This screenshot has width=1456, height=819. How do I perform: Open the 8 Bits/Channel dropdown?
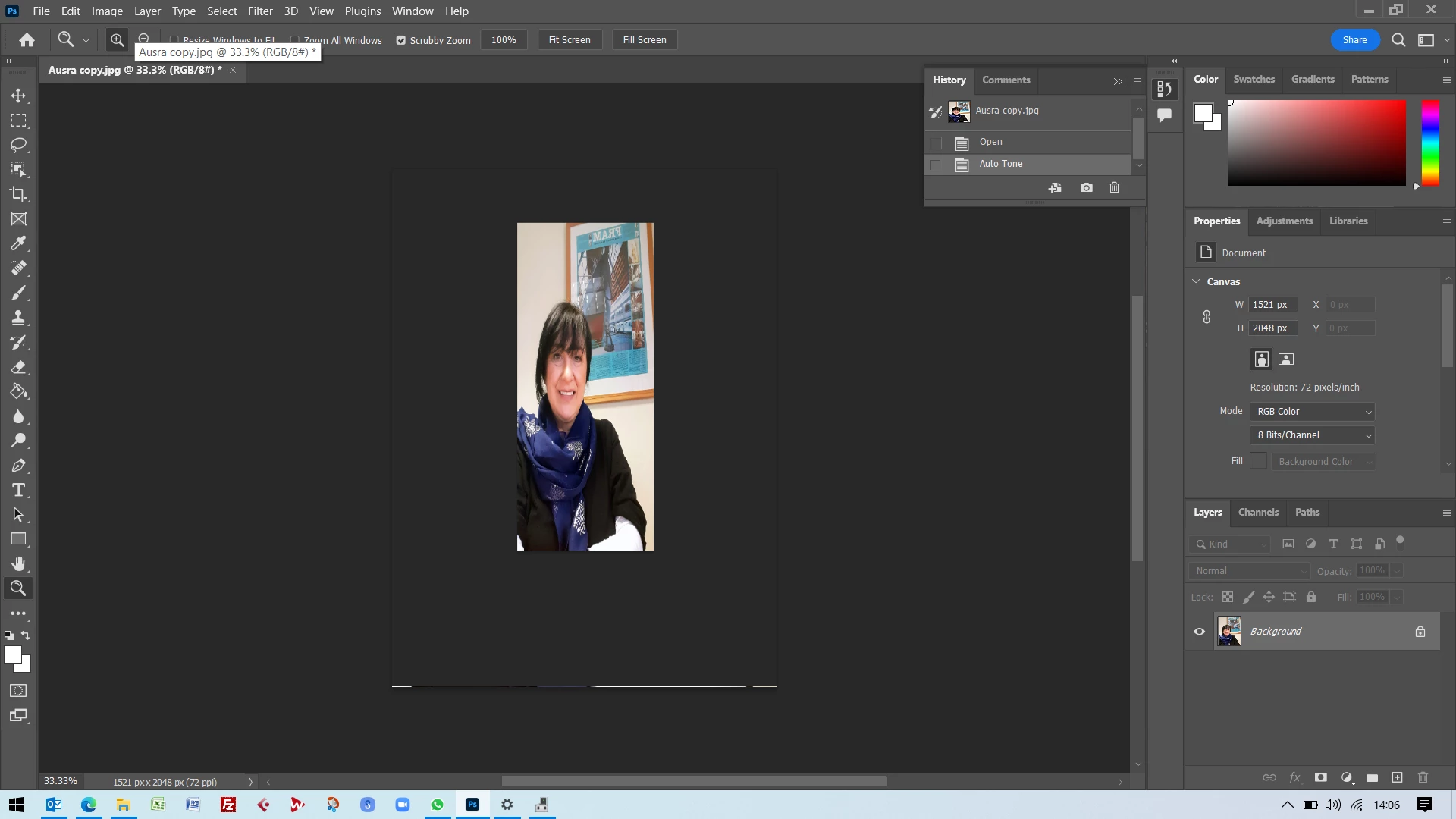1313,435
